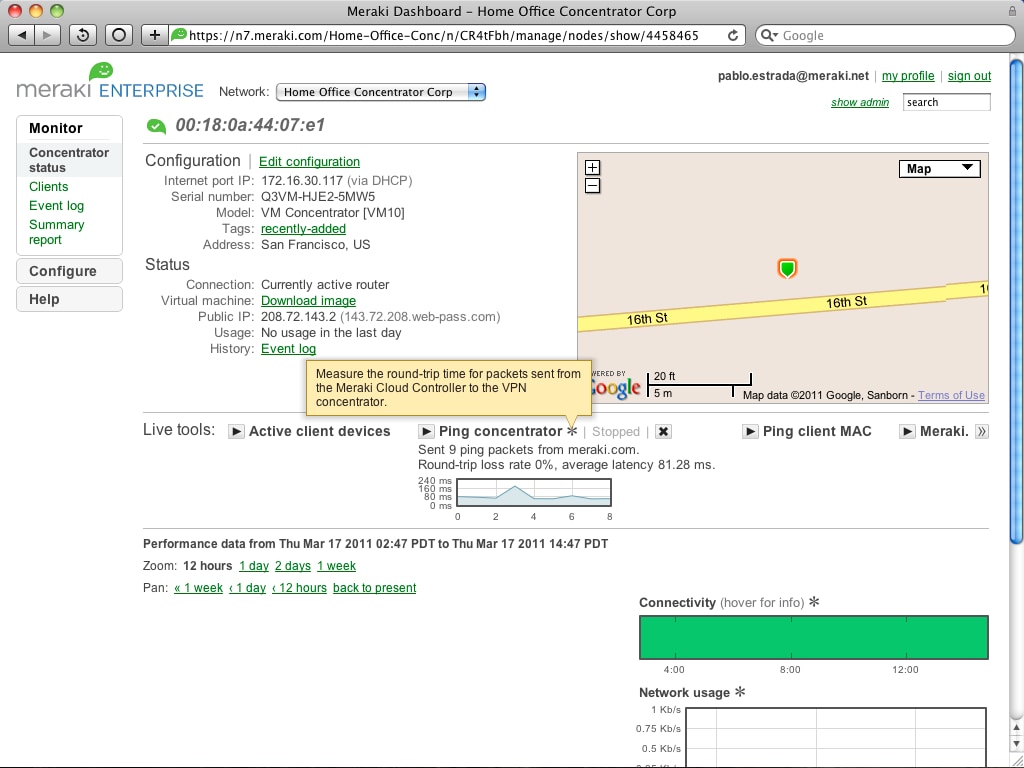
Task: Open Event log in the sidebar
Action: (x=56, y=206)
